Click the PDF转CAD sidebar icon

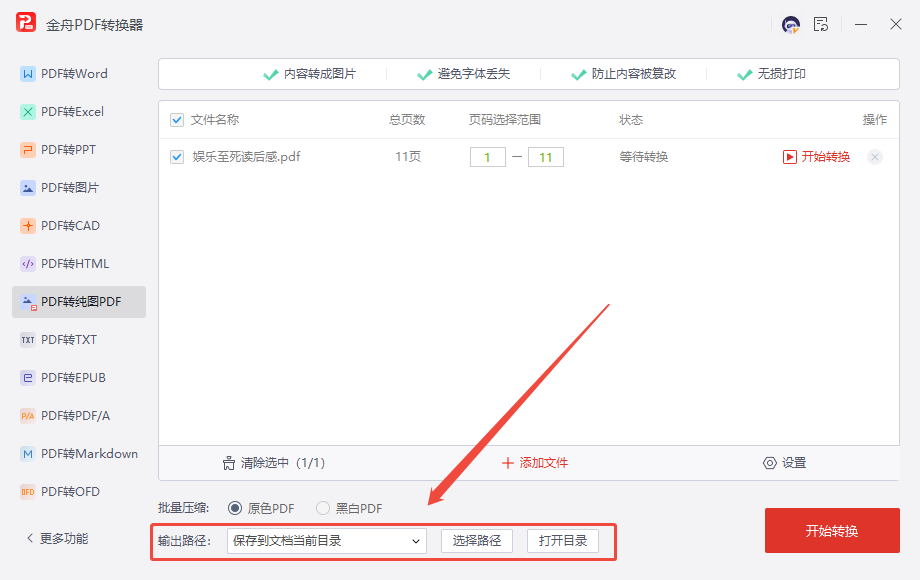point(28,226)
